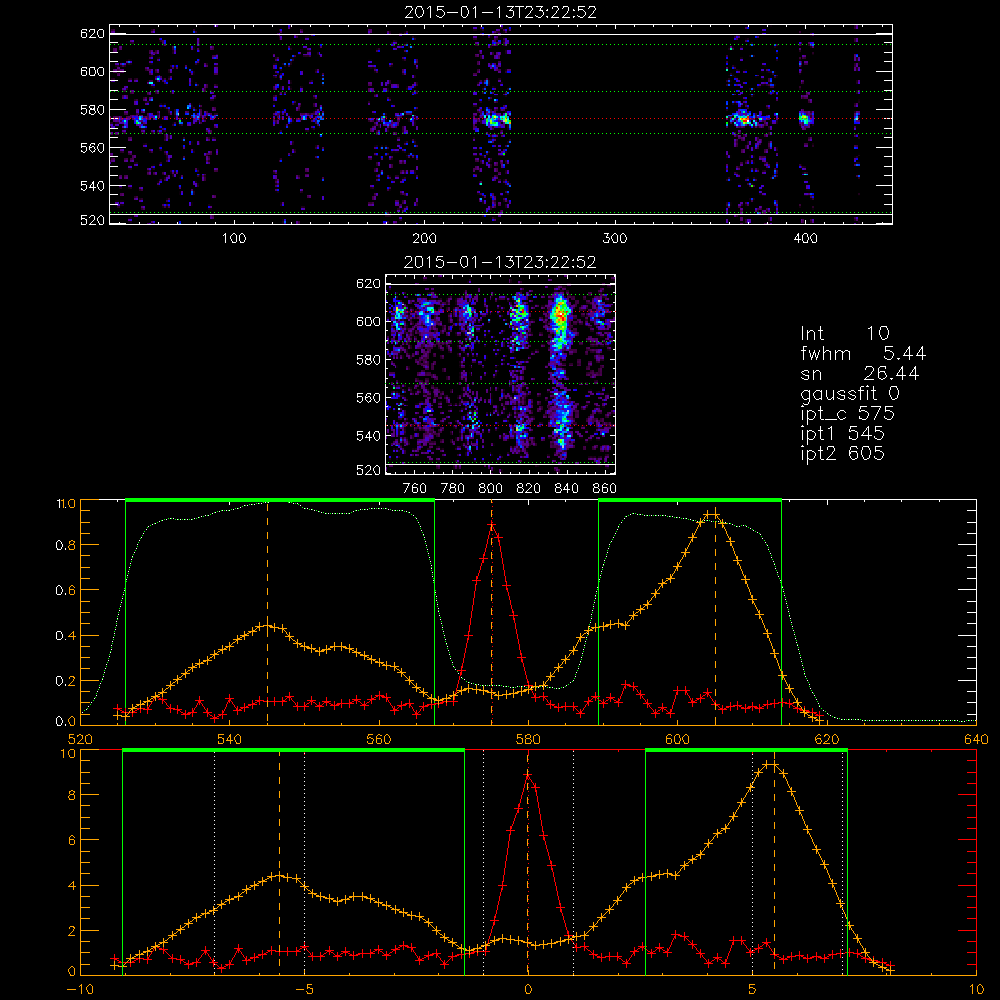The image size is (1000, 1000).
Task: Click x-axis label 200 on the top spectrogram
Action: click(424, 239)
